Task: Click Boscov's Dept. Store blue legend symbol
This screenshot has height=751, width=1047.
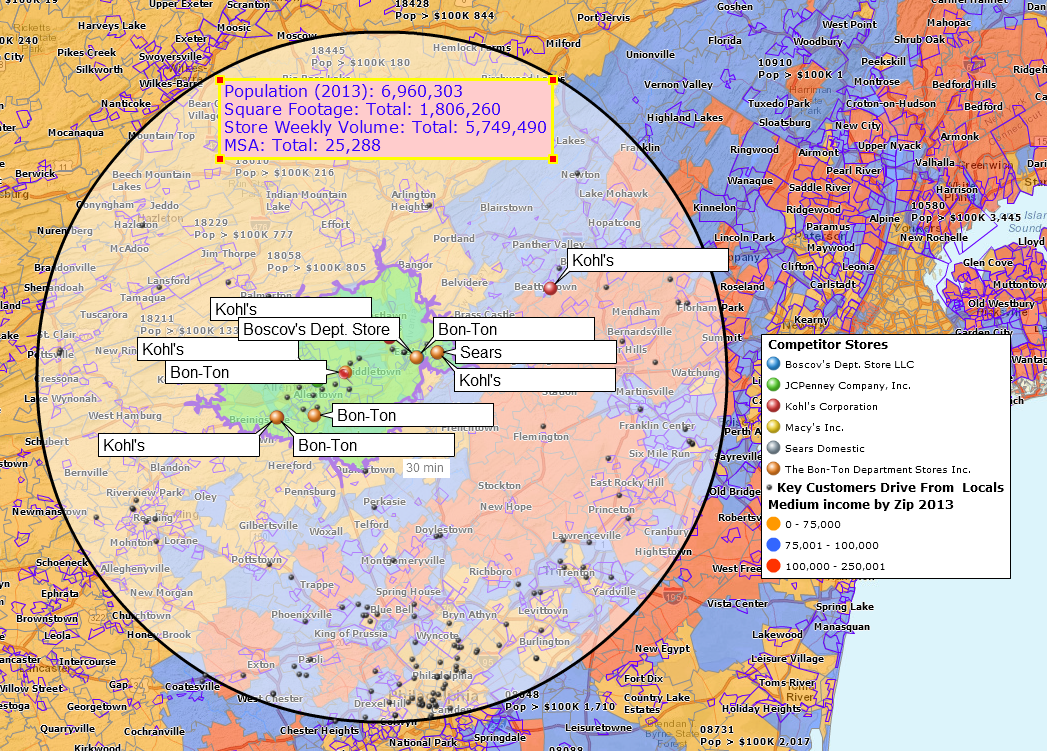Action: [773, 364]
